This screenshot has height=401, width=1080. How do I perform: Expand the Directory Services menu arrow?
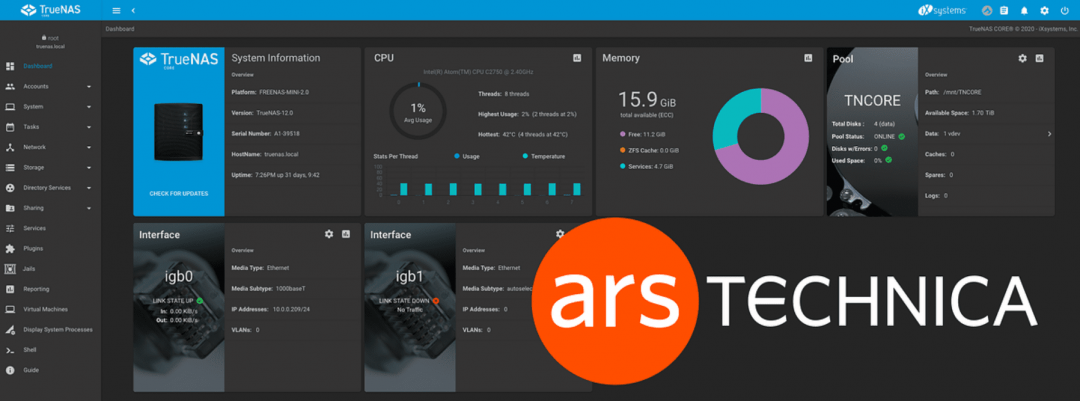click(89, 187)
